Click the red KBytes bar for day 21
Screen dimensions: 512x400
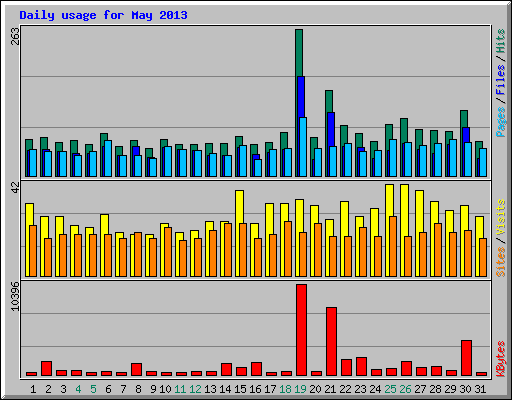(331, 342)
